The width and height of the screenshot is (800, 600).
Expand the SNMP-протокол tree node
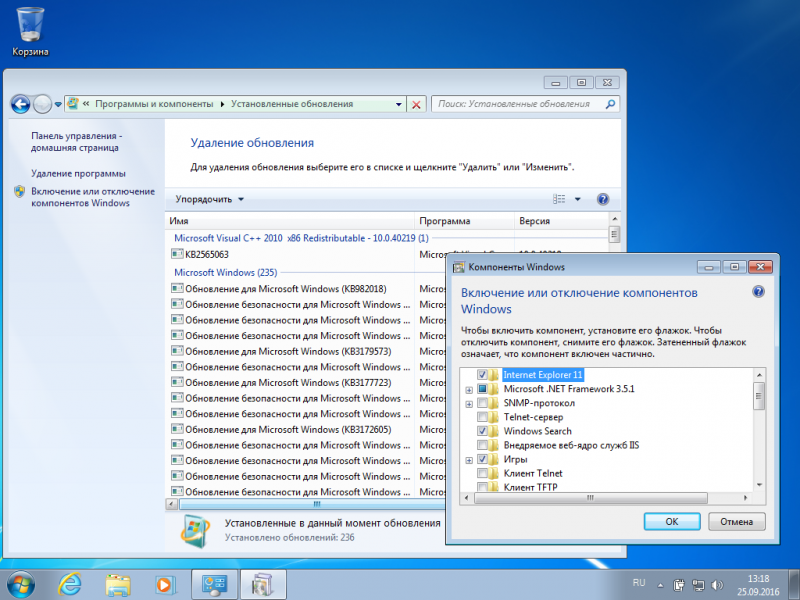pos(469,404)
